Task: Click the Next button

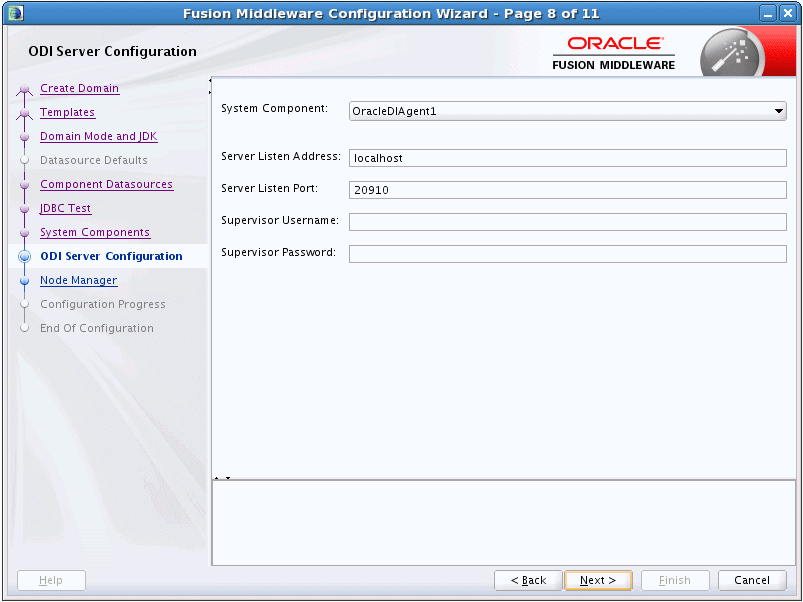Action: click(x=598, y=580)
